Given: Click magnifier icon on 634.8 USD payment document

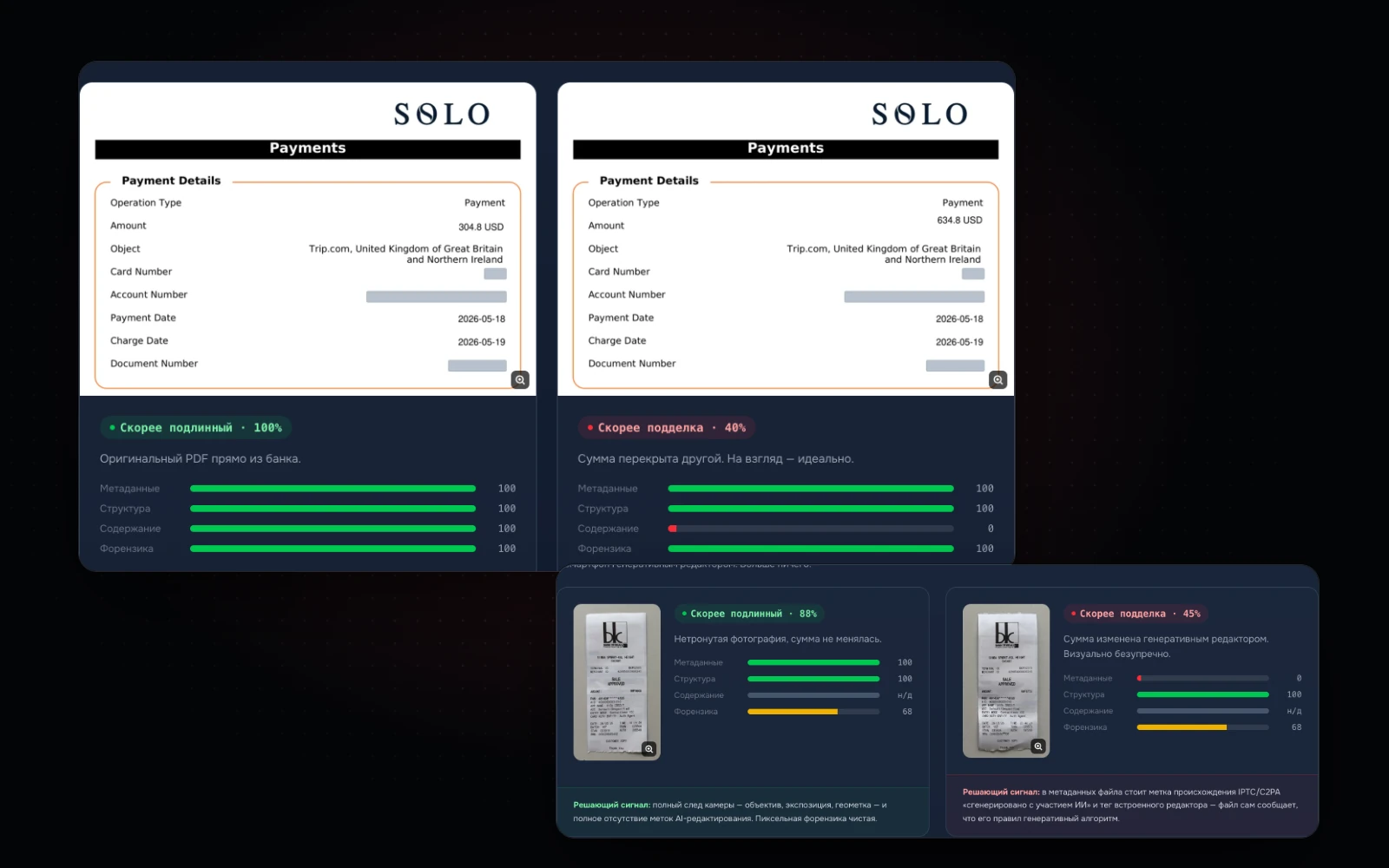Looking at the screenshot, I should point(998,380).
